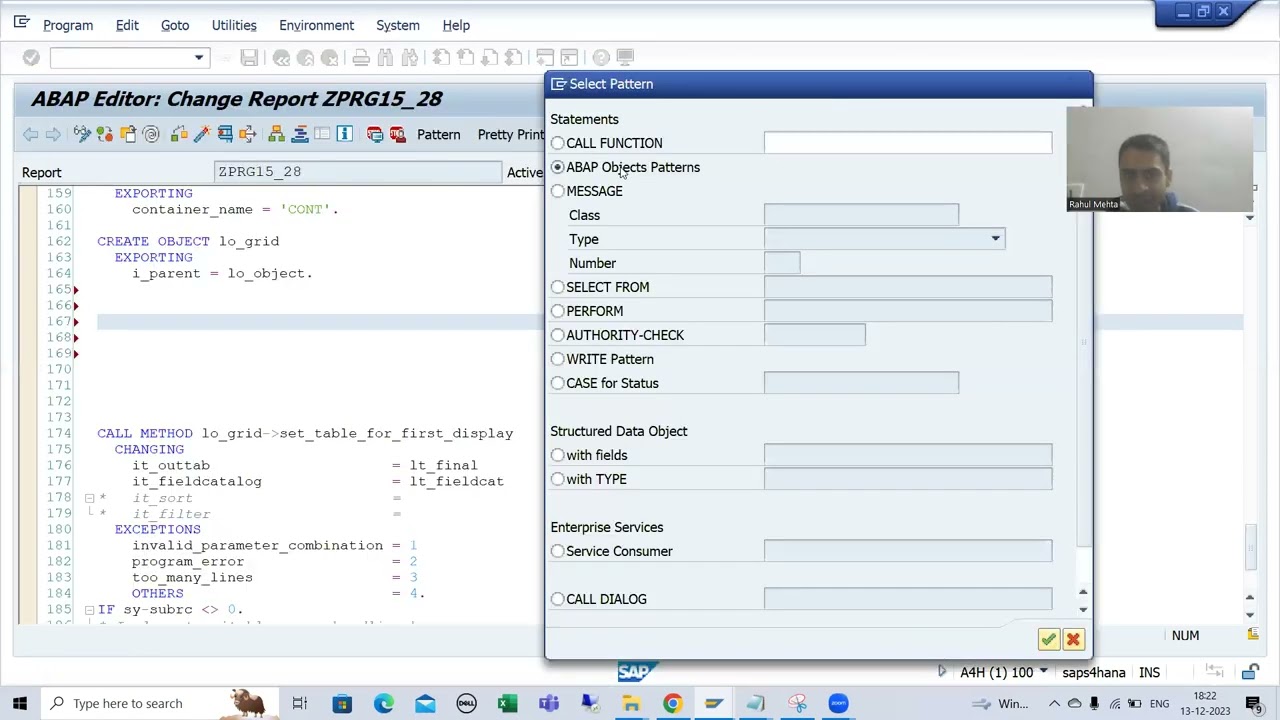Viewport: 1280px width, 720px height.
Task: Open the System menu
Action: pyautogui.click(x=398, y=25)
